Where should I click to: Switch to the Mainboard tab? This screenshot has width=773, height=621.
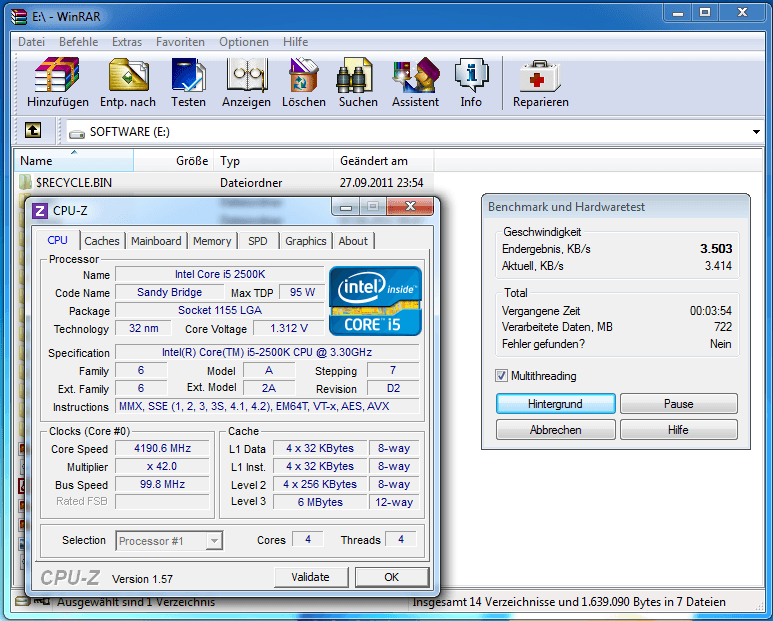point(156,241)
